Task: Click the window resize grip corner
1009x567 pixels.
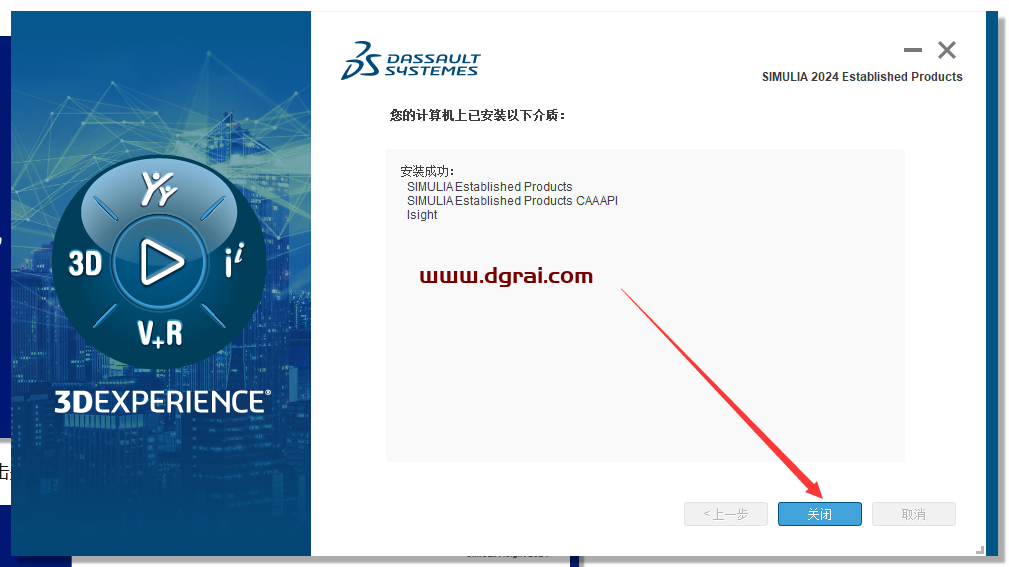Action: click(979, 550)
